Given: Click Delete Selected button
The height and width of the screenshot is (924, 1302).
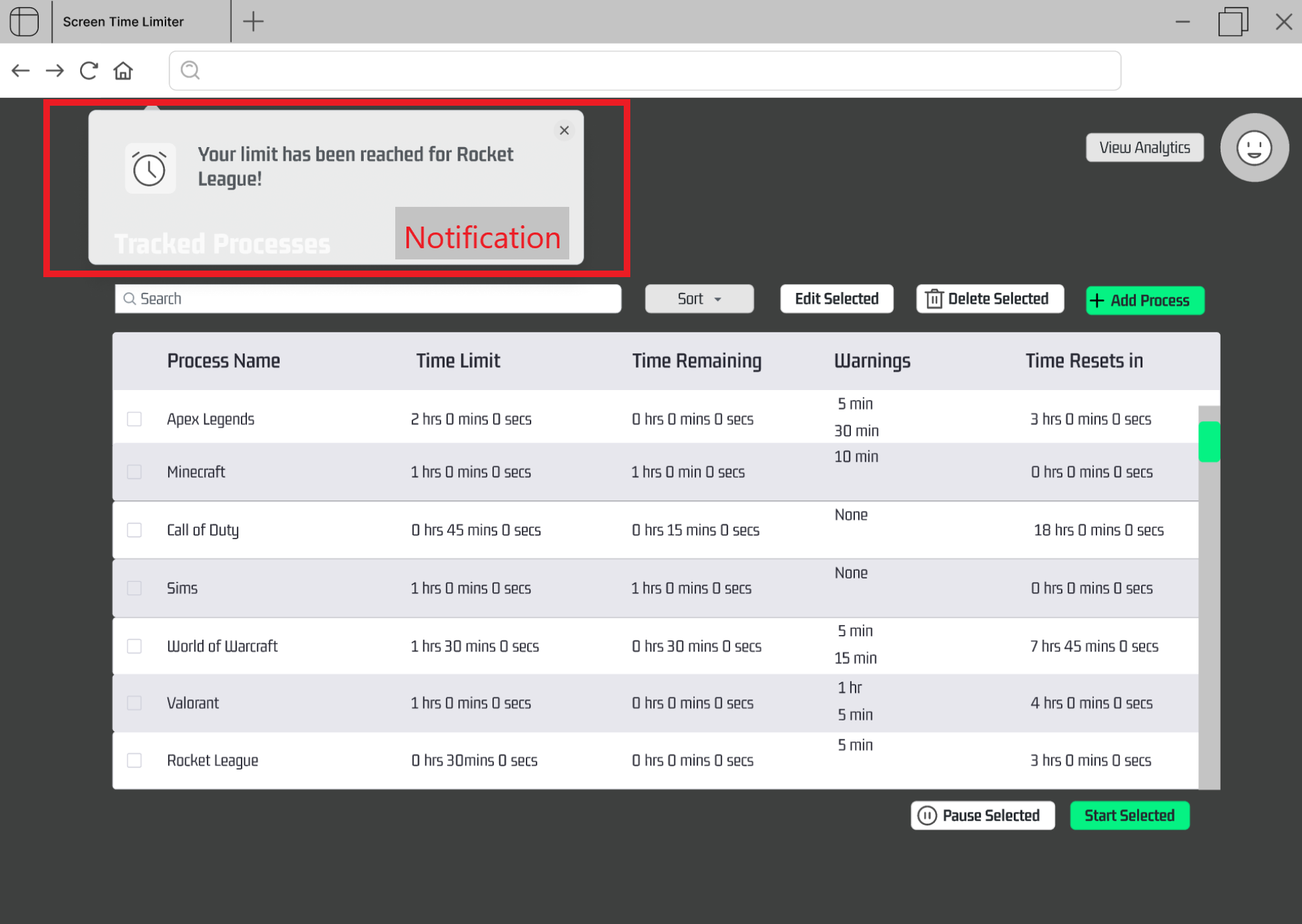Looking at the screenshot, I should coord(990,299).
